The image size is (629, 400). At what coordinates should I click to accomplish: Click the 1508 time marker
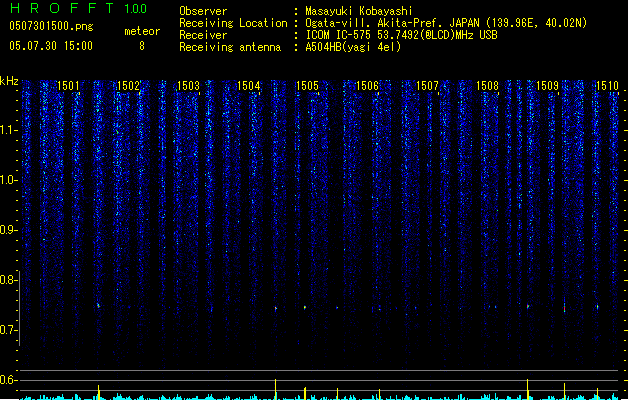pyautogui.click(x=487, y=86)
